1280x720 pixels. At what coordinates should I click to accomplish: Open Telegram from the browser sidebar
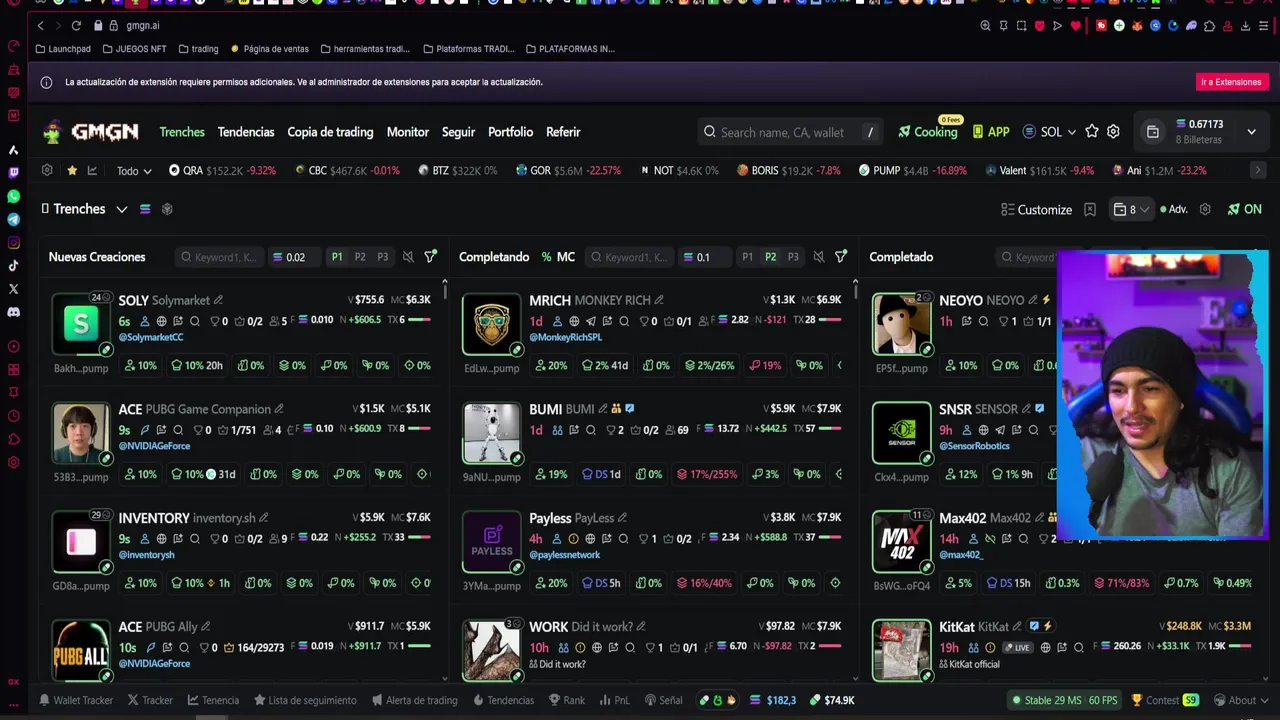coord(13,219)
